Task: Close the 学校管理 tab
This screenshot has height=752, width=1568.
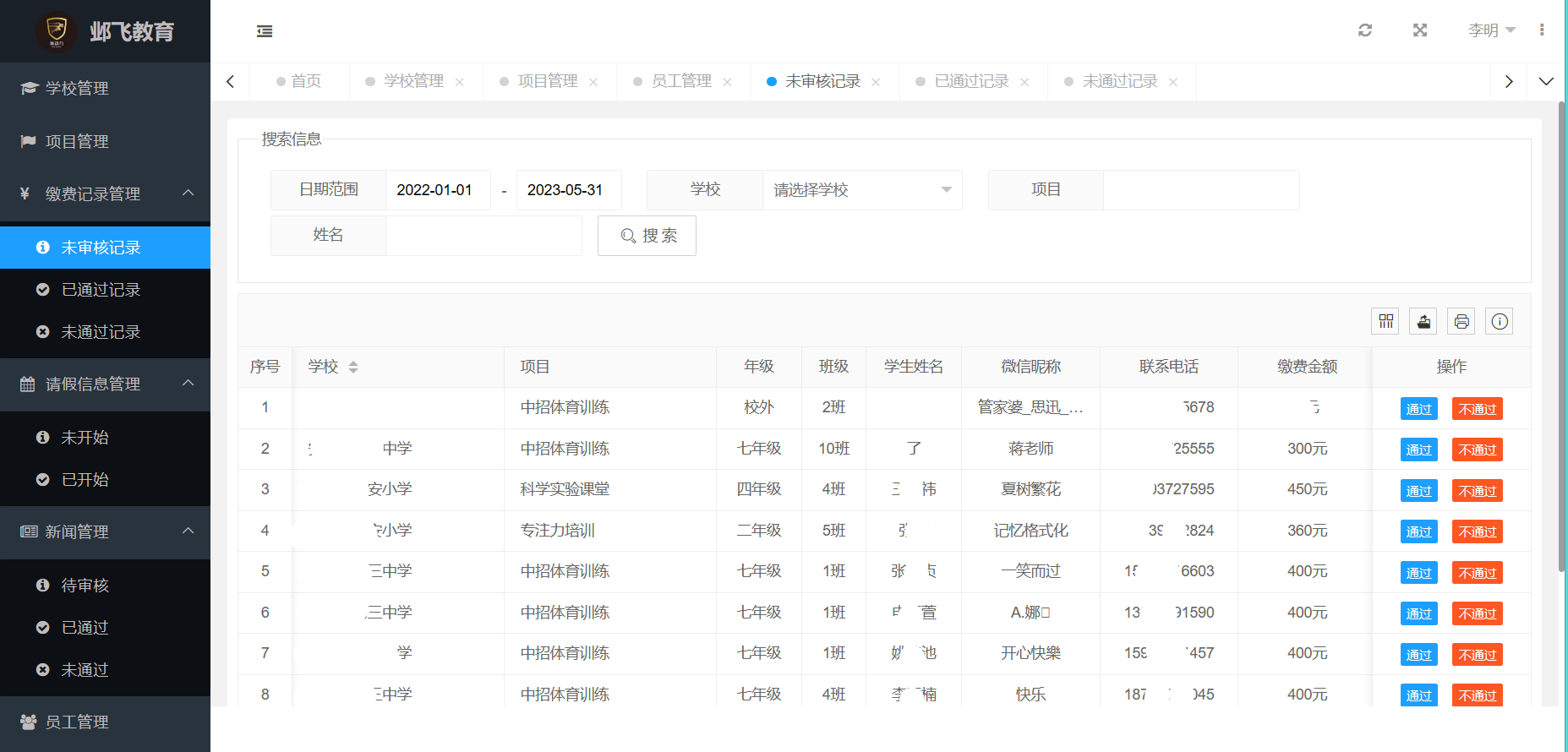Action: pyautogui.click(x=460, y=82)
